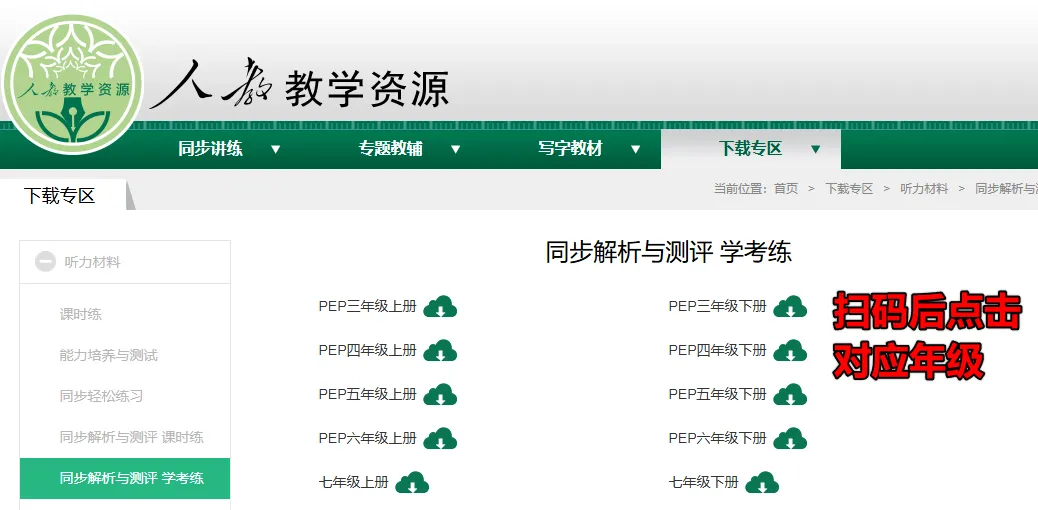Image resolution: width=1038 pixels, height=510 pixels.
Task: Go to 首页 in the breadcrumb
Action: (786, 189)
